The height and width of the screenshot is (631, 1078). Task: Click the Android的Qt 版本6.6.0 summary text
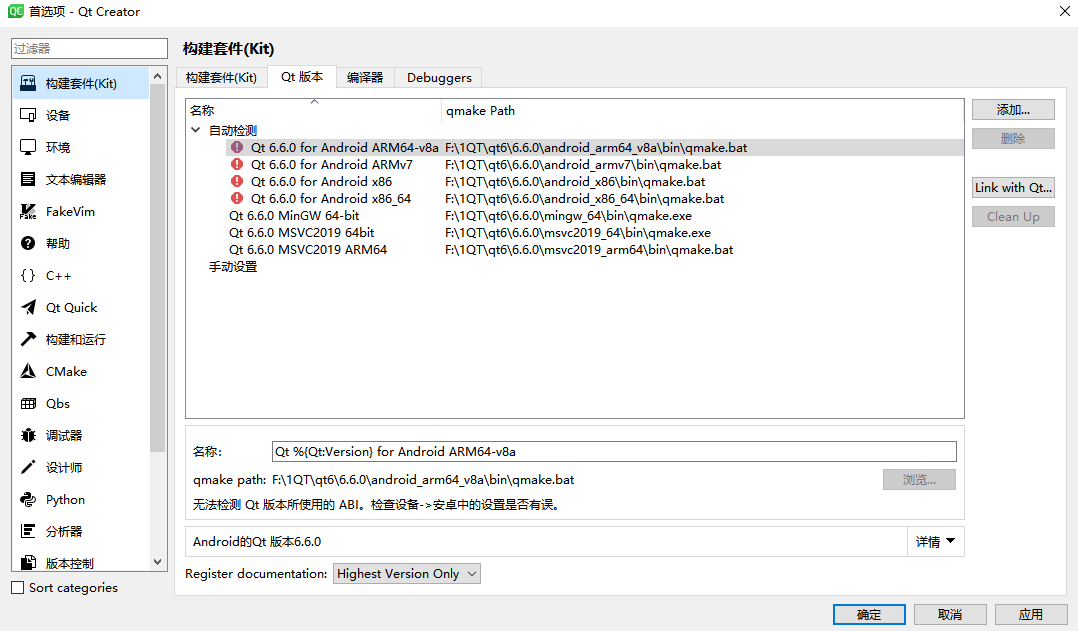(x=257, y=542)
